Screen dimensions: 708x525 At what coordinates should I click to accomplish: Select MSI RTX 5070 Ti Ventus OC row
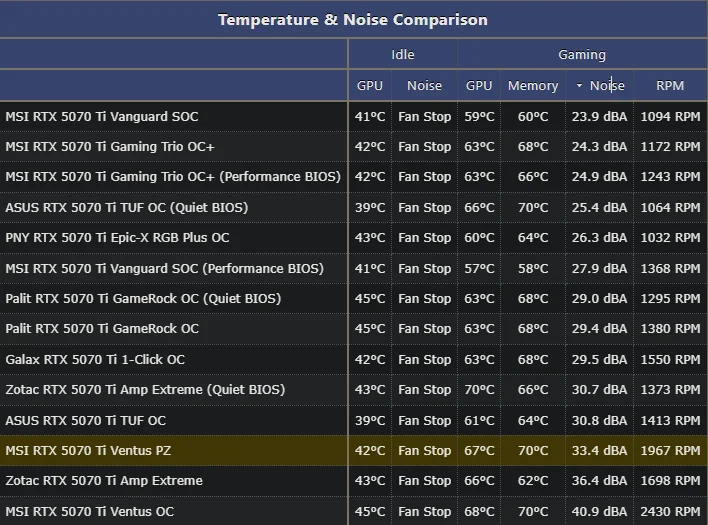(x=89, y=511)
